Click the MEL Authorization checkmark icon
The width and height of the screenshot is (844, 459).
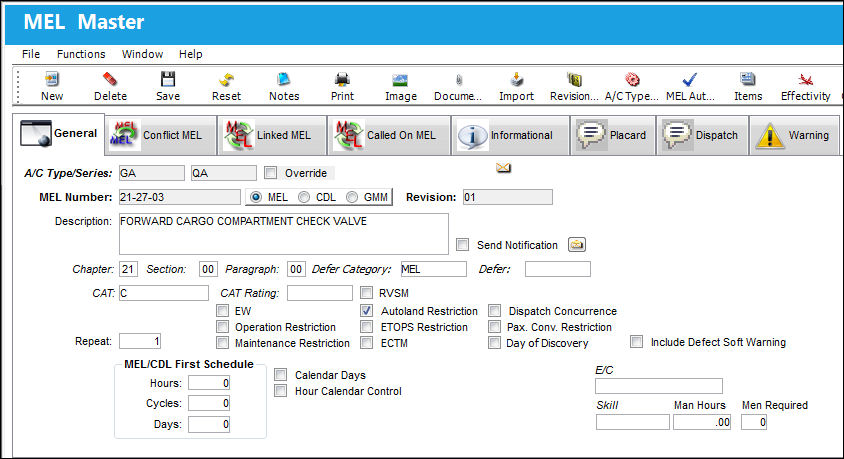point(690,80)
